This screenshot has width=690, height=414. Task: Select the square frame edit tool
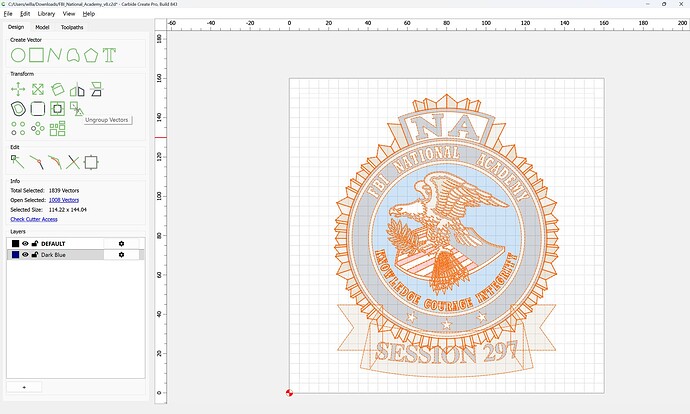tap(91, 162)
